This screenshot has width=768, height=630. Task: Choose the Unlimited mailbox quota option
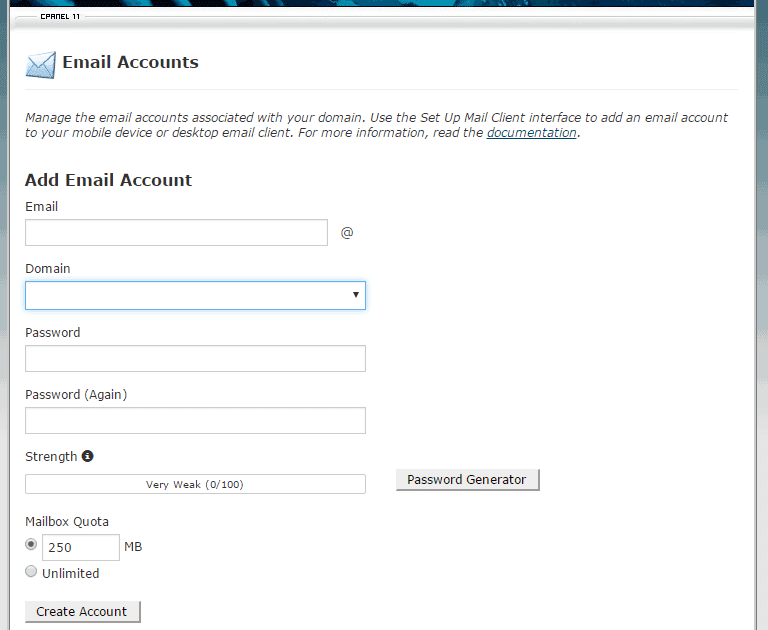coord(32,572)
